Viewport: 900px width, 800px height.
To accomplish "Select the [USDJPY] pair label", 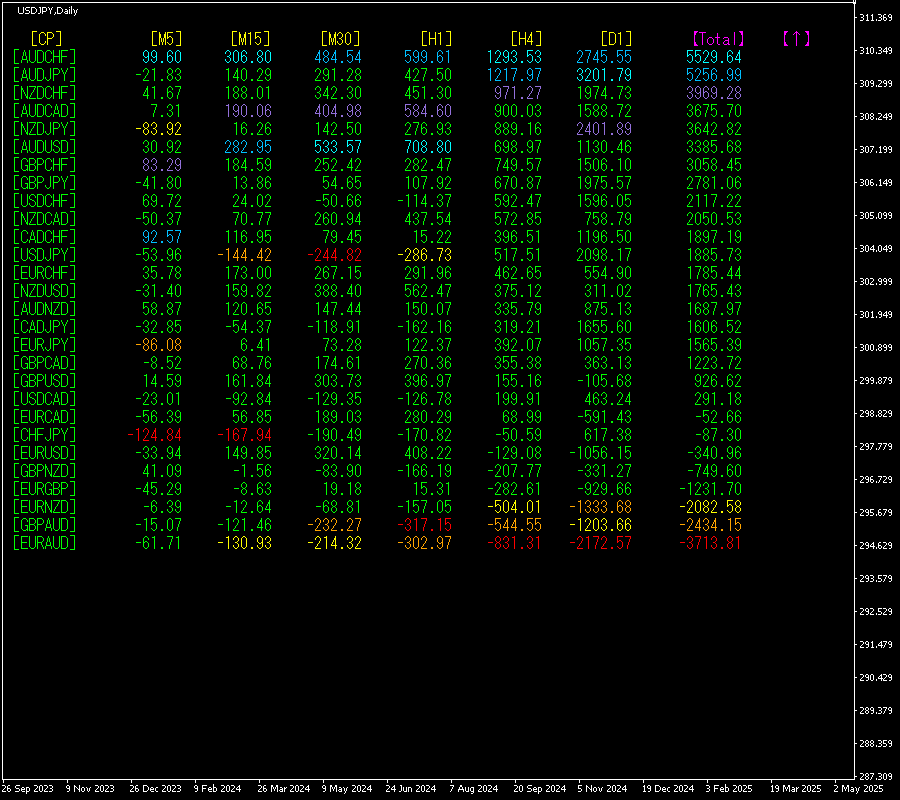I will tap(44, 255).
